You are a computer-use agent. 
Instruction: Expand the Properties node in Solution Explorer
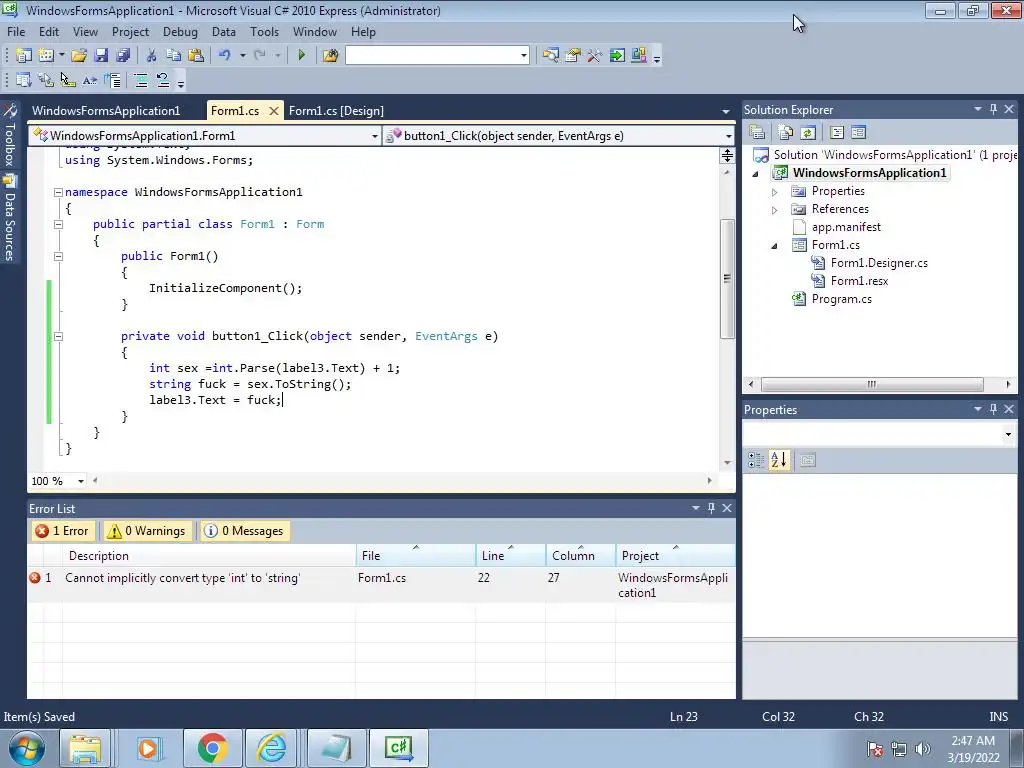pyautogui.click(x=775, y=192)
